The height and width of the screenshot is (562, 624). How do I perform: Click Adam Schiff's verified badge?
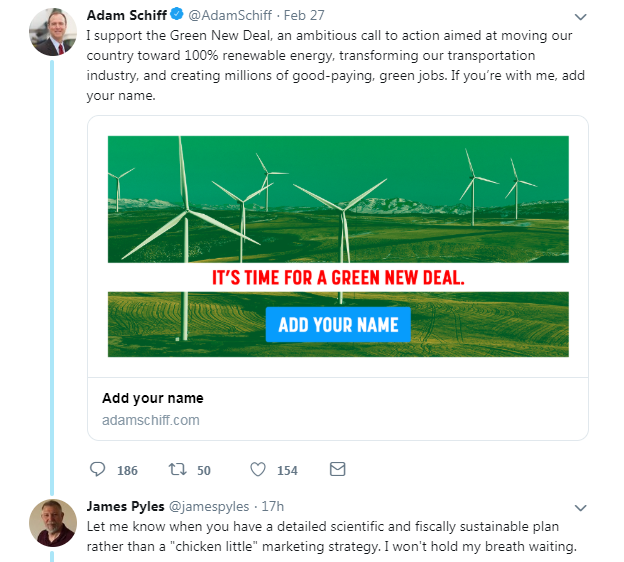[176, 16]
